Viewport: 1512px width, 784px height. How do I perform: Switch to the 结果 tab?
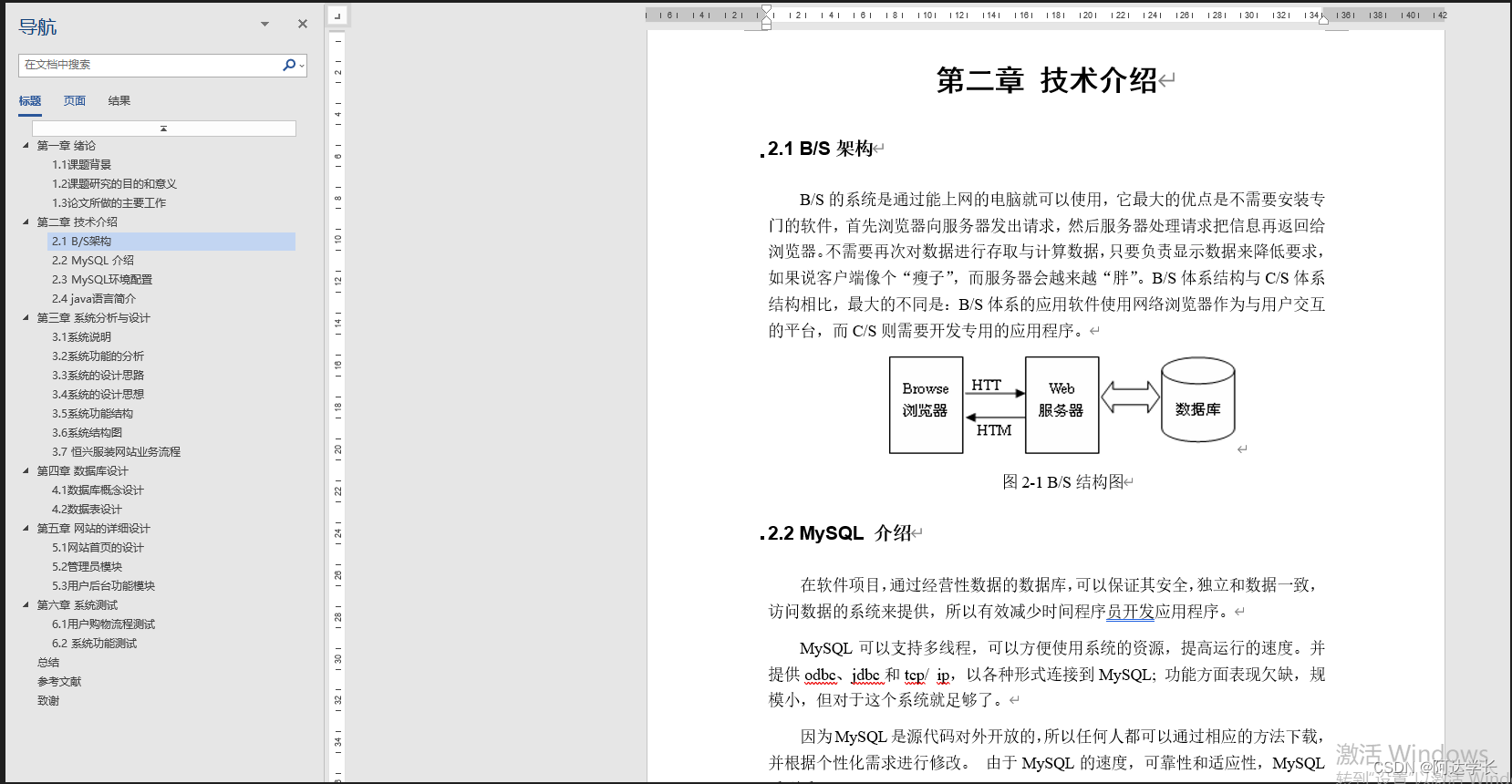(x=119, y=101)
